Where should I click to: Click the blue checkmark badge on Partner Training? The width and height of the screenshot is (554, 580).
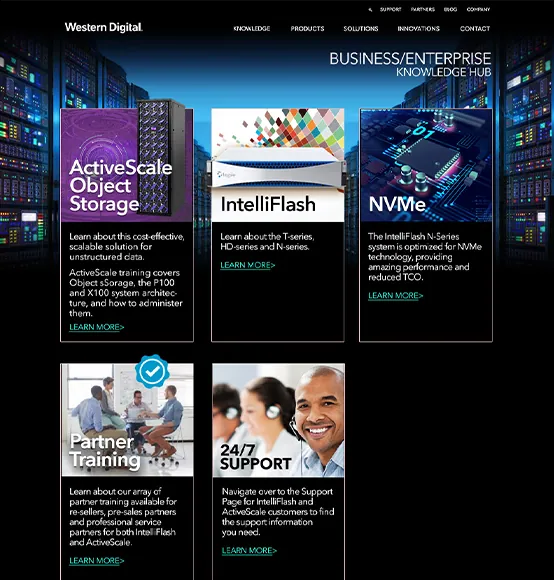(x=152, y=371)
